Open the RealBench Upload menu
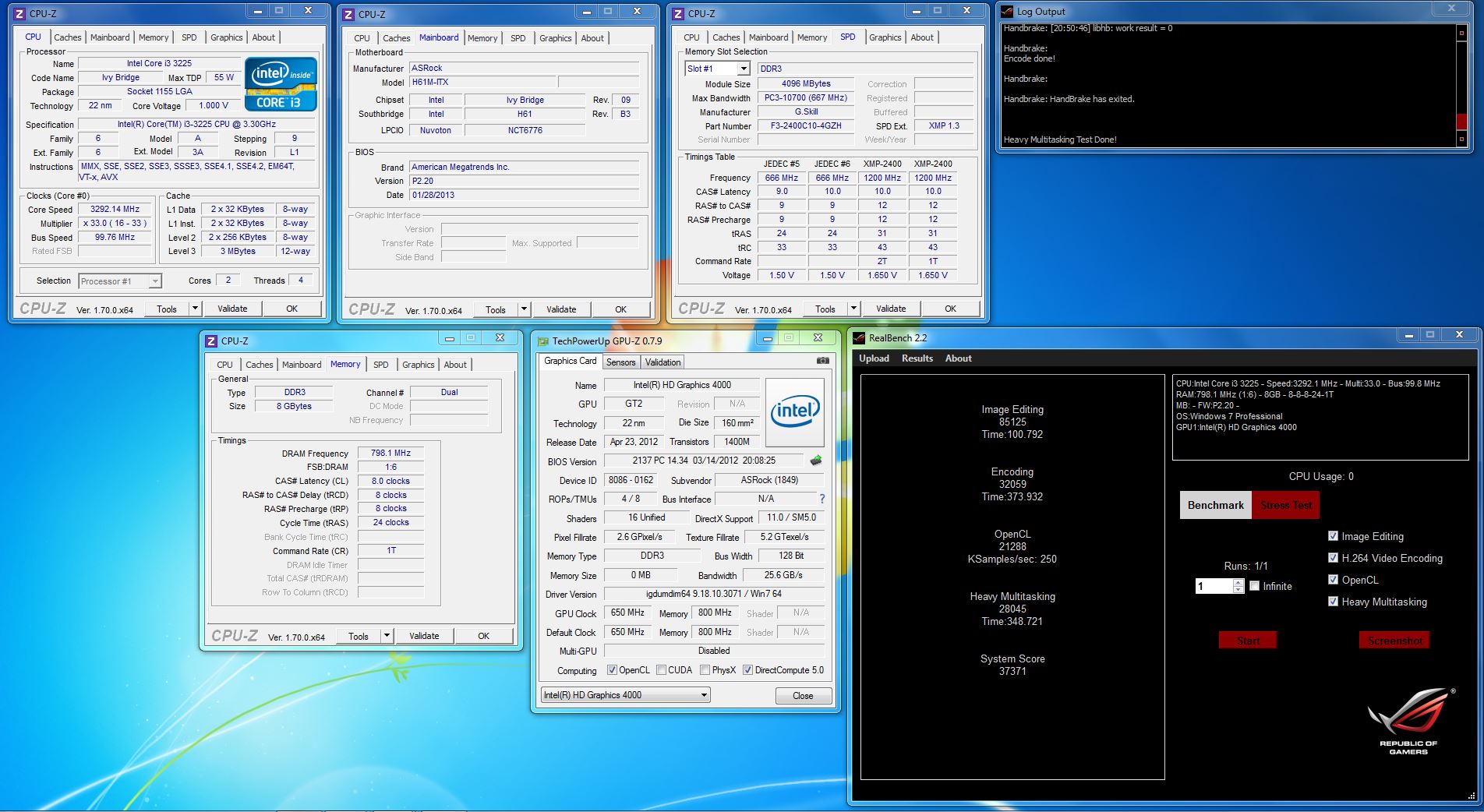The height and width of the screenshot is (812, 1484). 874,358
